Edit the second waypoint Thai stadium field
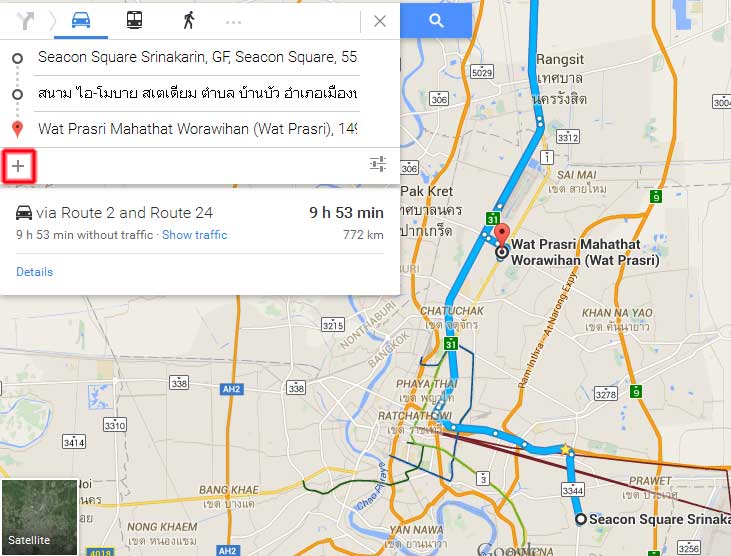The width and height of the screenshot is (731, 556). 197,93
